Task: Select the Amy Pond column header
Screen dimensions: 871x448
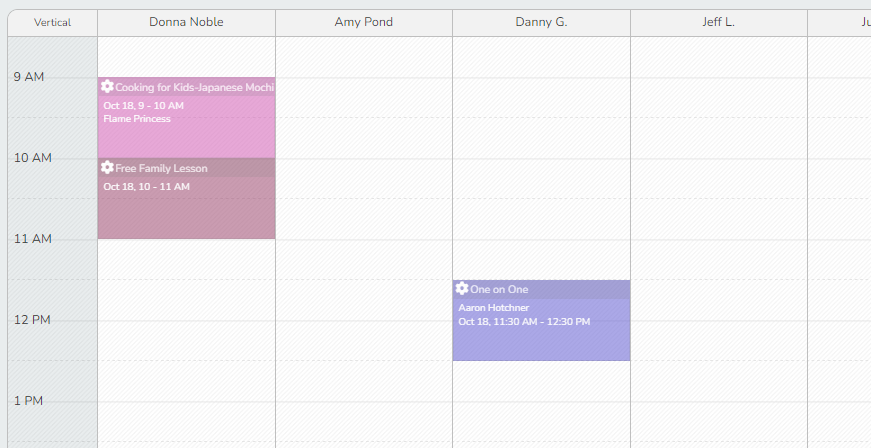Action: pos(364,22)
